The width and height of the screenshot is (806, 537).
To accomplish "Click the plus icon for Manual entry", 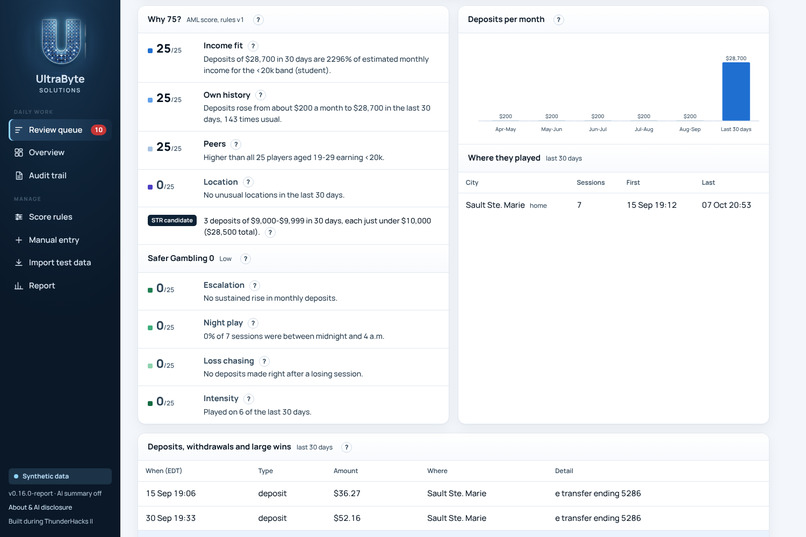I will (19, 240).
